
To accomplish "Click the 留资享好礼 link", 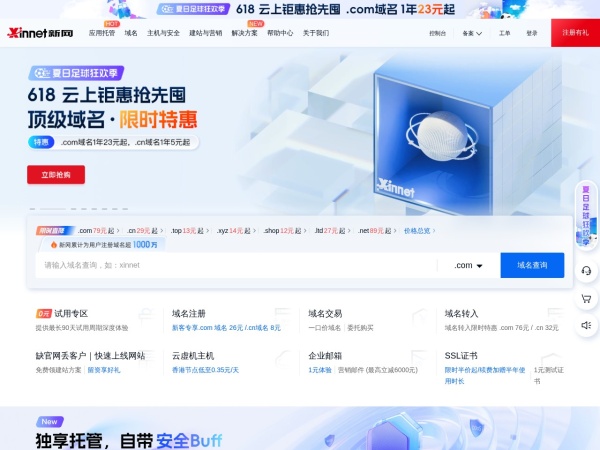I will (104, 370).
